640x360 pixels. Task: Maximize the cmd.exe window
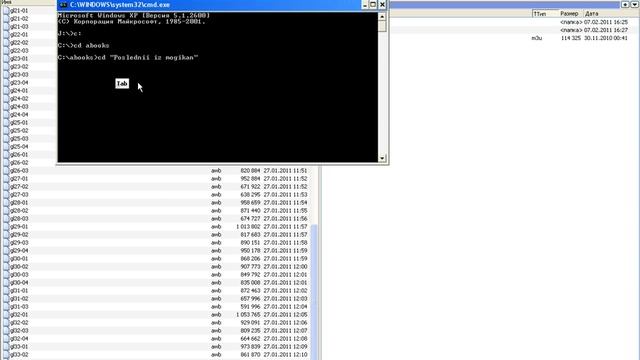coord(373,5)
